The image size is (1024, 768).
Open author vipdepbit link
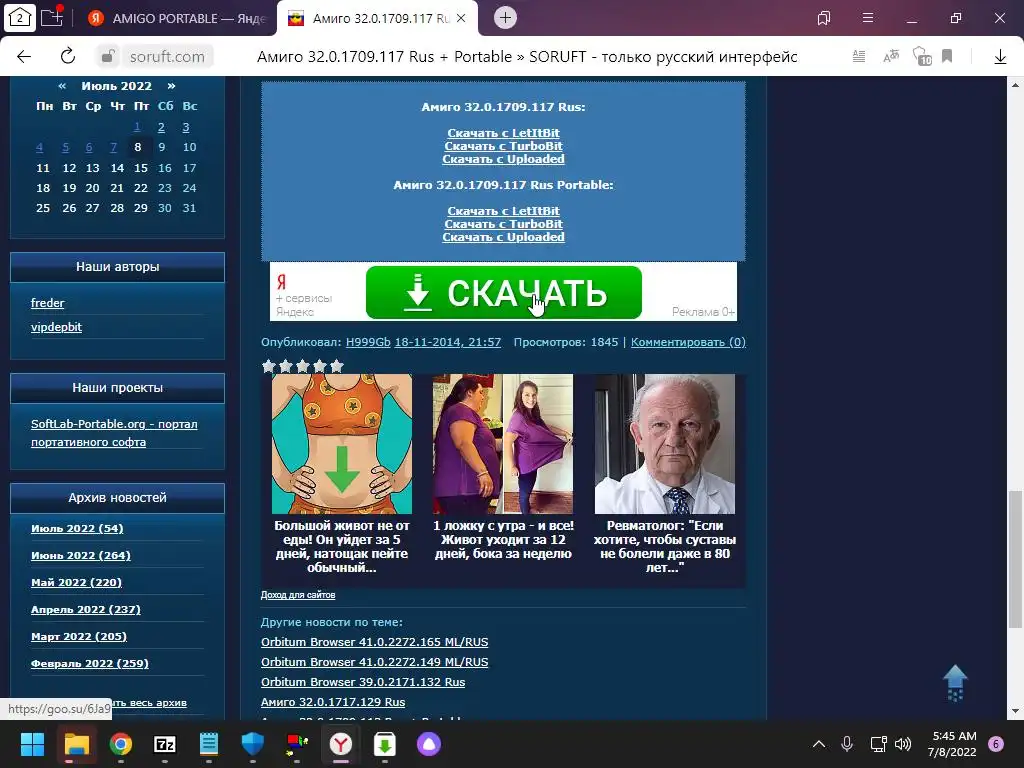point(56,327)
